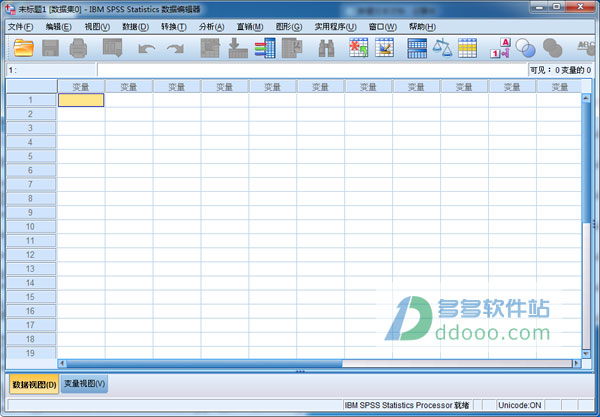Open the 窗口(W) menu

(x=383, y=27)
